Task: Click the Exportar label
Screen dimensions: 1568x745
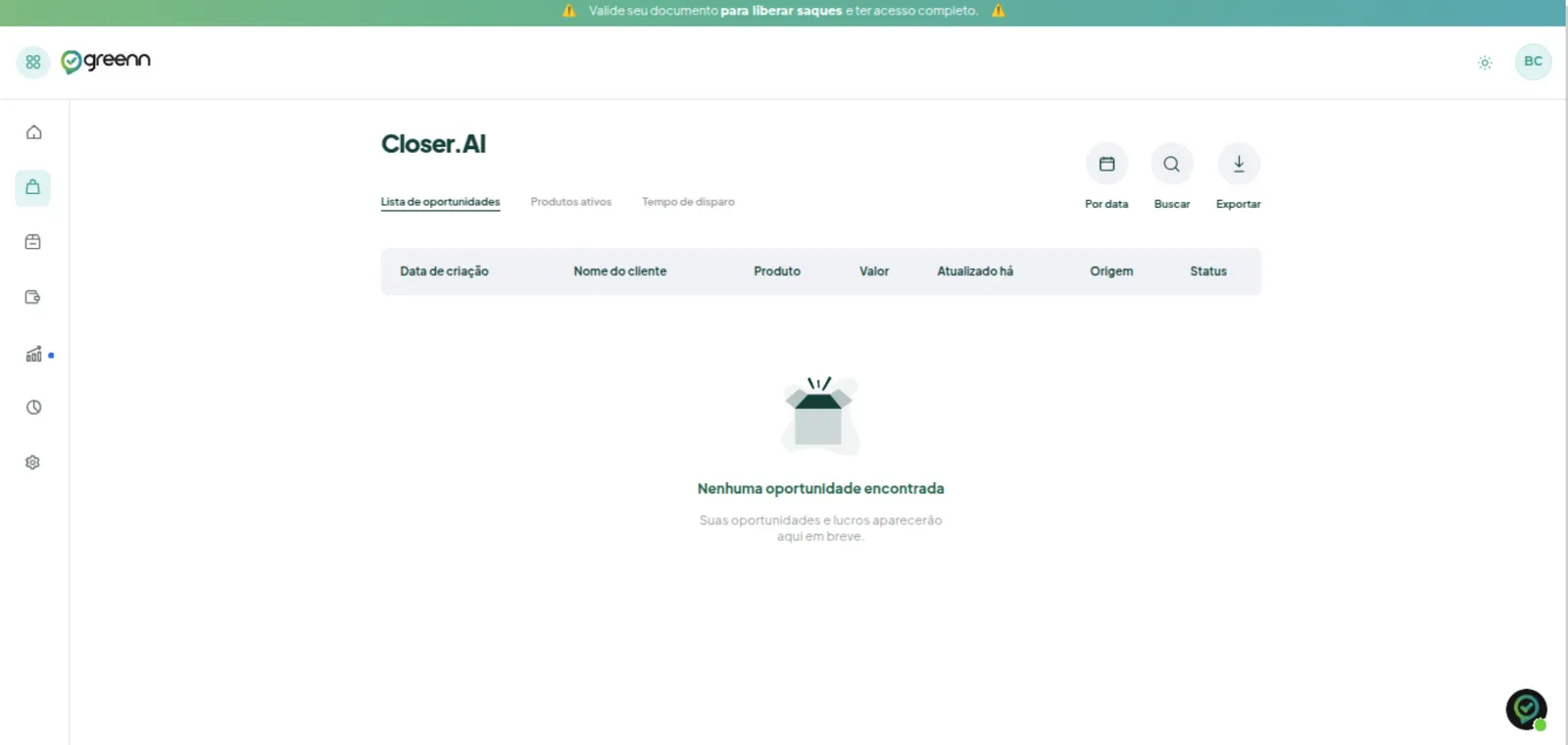Action: pos(1239,204)
